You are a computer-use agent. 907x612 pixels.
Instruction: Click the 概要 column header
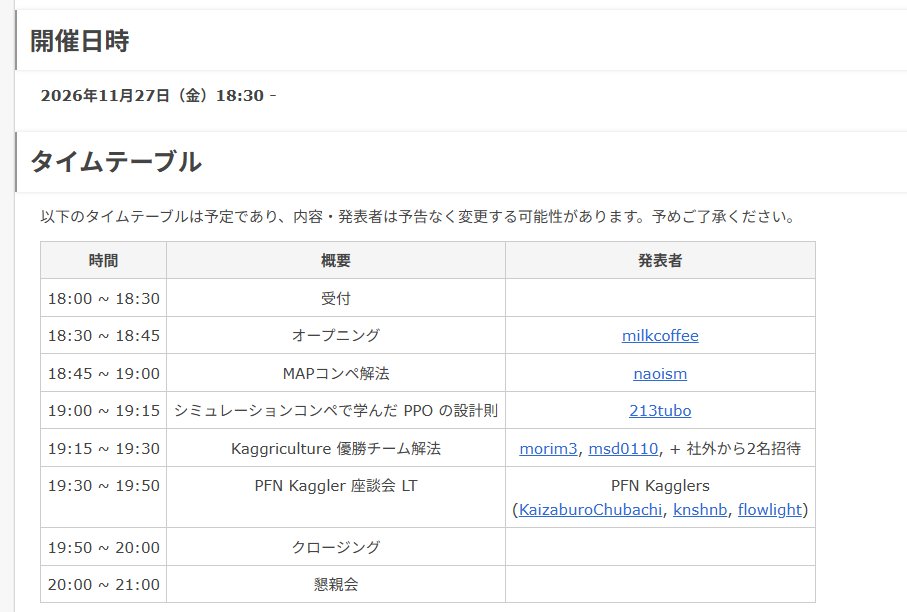336,260
